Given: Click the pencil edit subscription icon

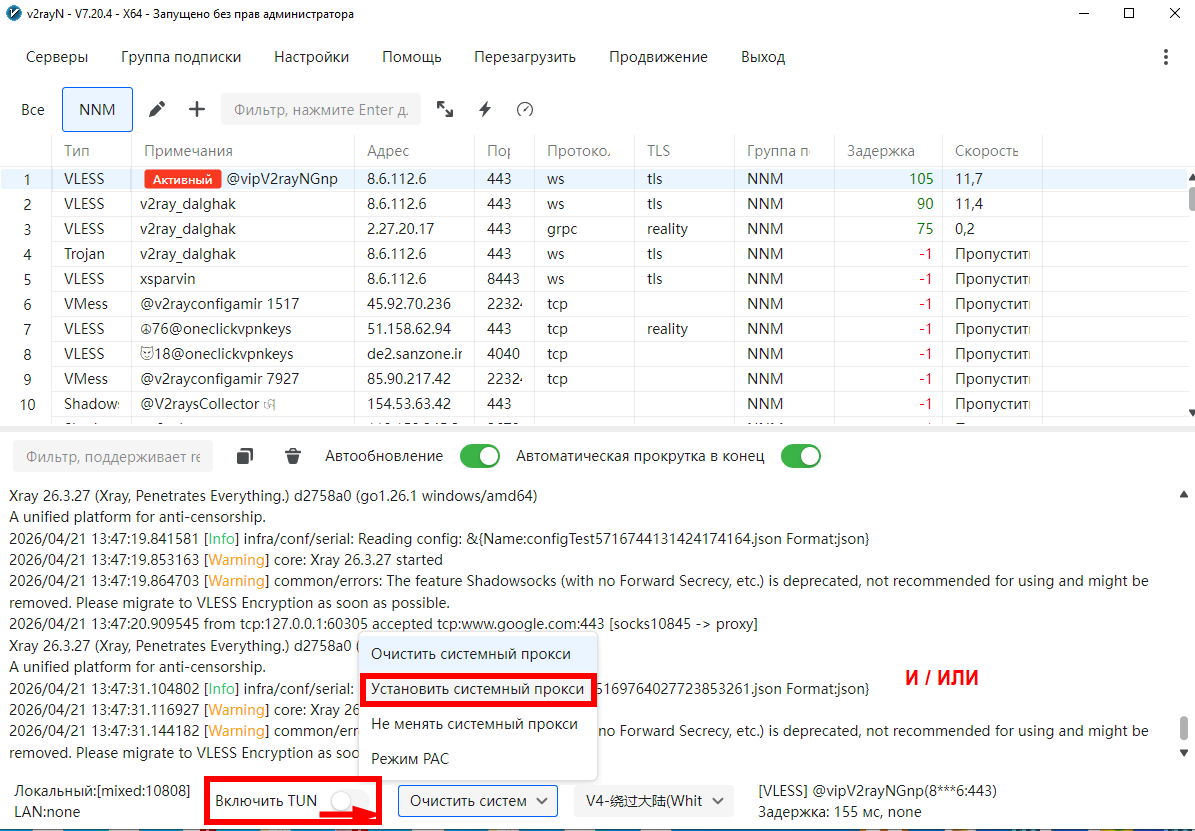Looking at the screenshot, I should tap(157, 110).
